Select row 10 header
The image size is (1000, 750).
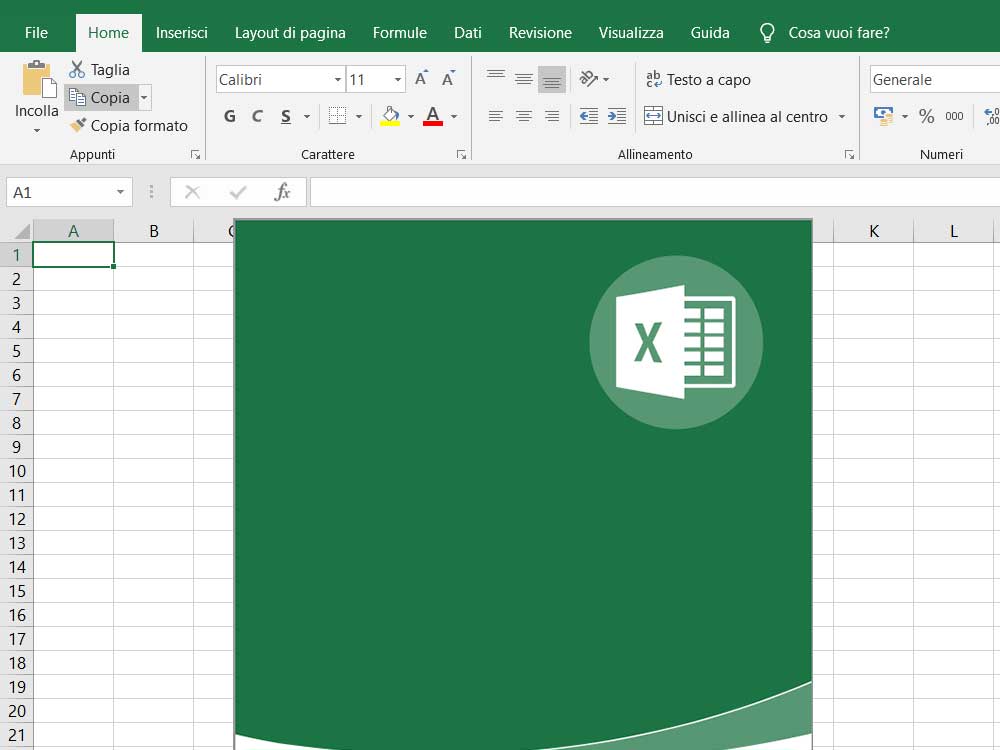[x=17, y=471]
